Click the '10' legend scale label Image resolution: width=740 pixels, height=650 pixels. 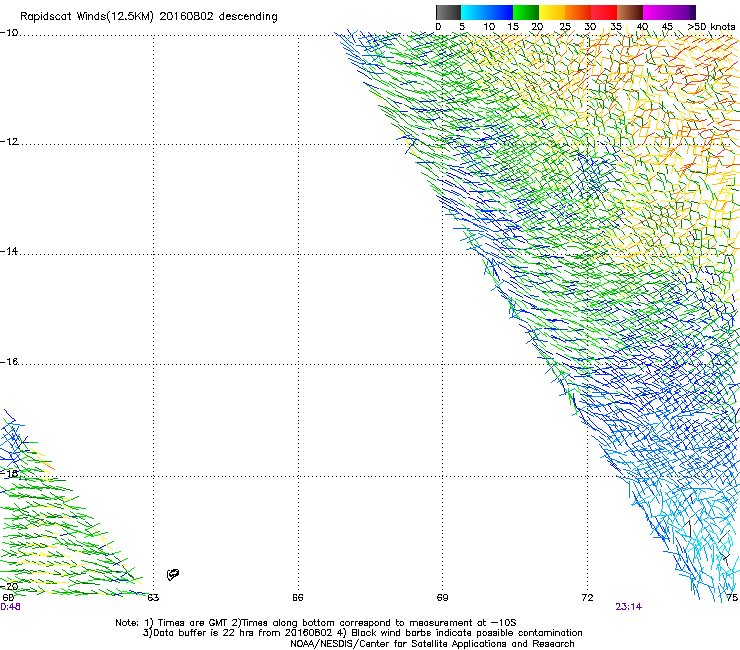[x=489, y=27]
